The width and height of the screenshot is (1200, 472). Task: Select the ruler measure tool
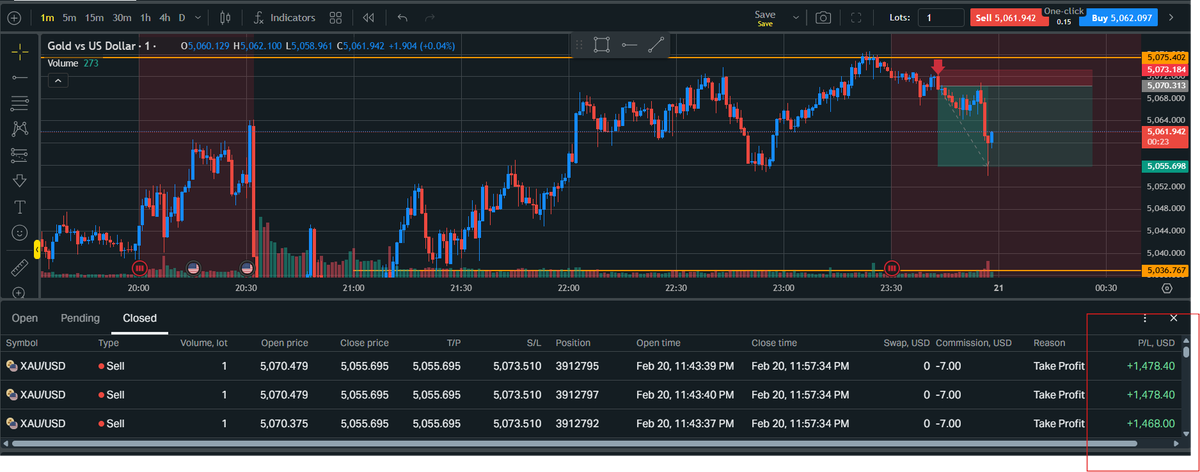19,268
